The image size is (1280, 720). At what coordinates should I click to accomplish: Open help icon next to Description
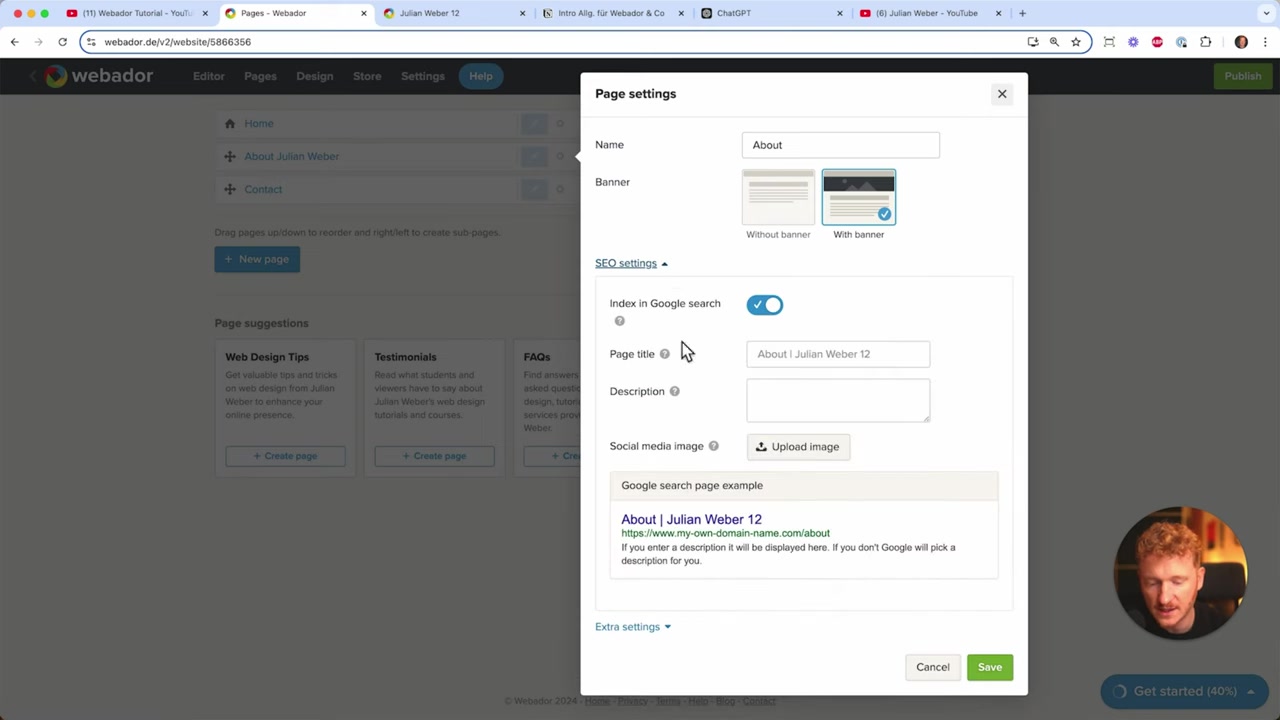674,391
